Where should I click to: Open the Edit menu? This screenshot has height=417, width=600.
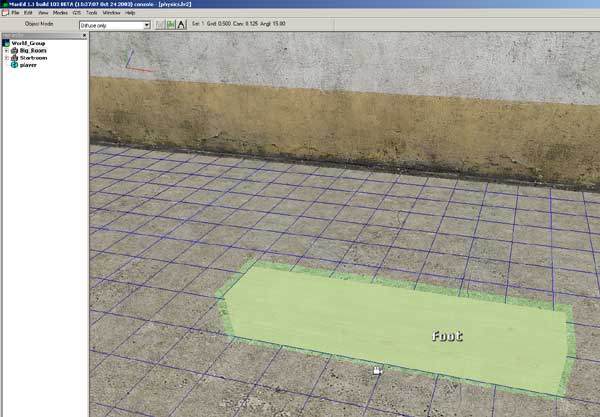(x=28, y=13)
